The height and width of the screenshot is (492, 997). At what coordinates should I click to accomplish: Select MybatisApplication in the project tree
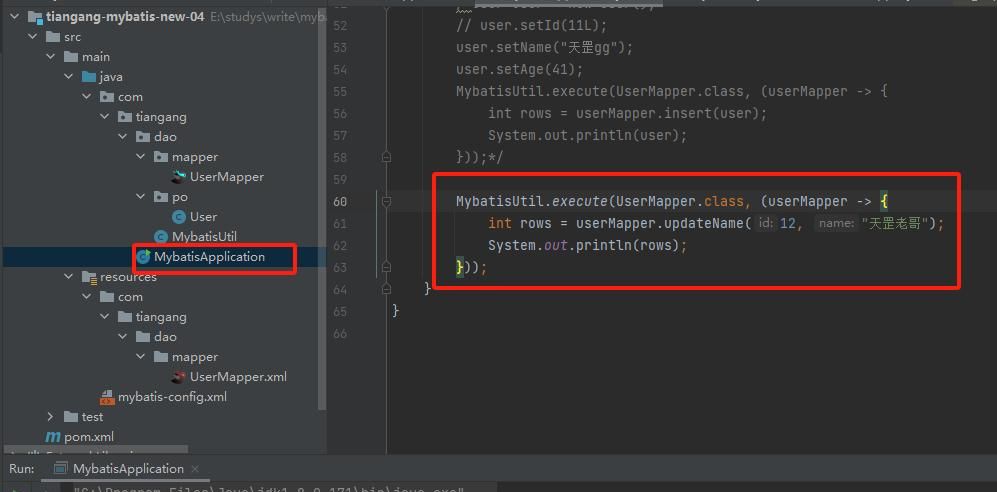(x=209, y=257)
